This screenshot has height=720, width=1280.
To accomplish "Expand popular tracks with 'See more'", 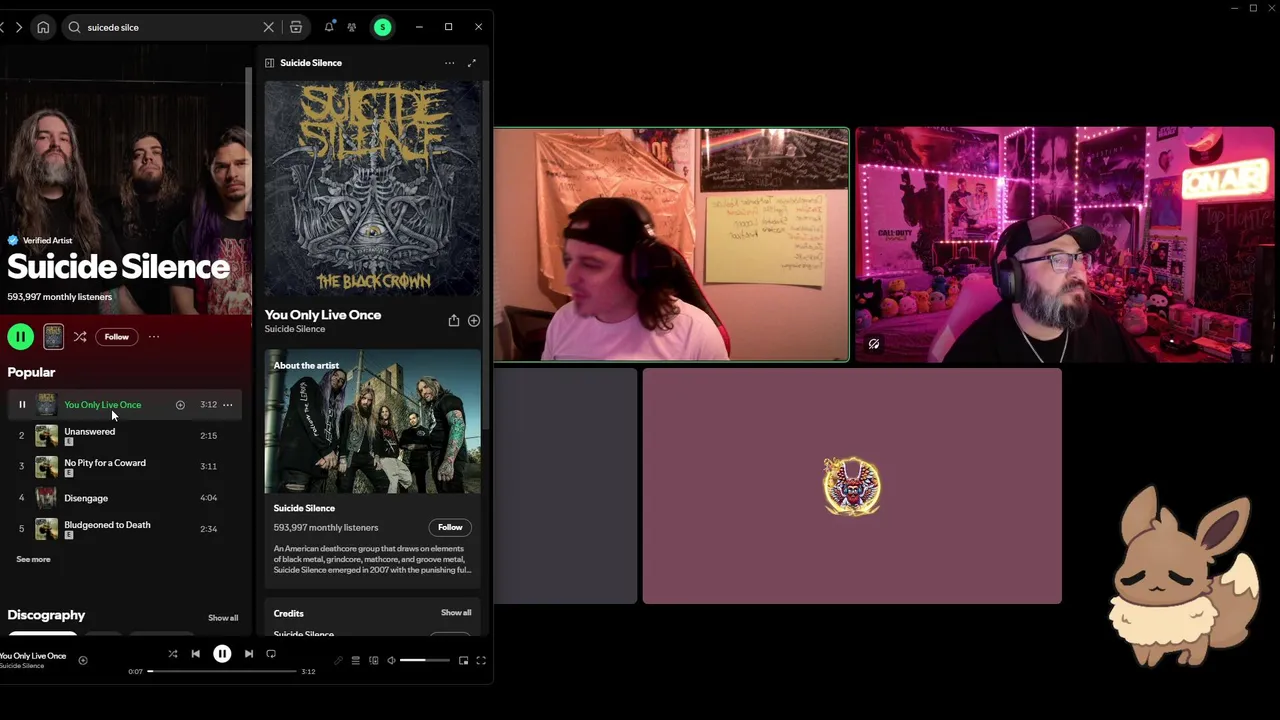I will (33, 559).
